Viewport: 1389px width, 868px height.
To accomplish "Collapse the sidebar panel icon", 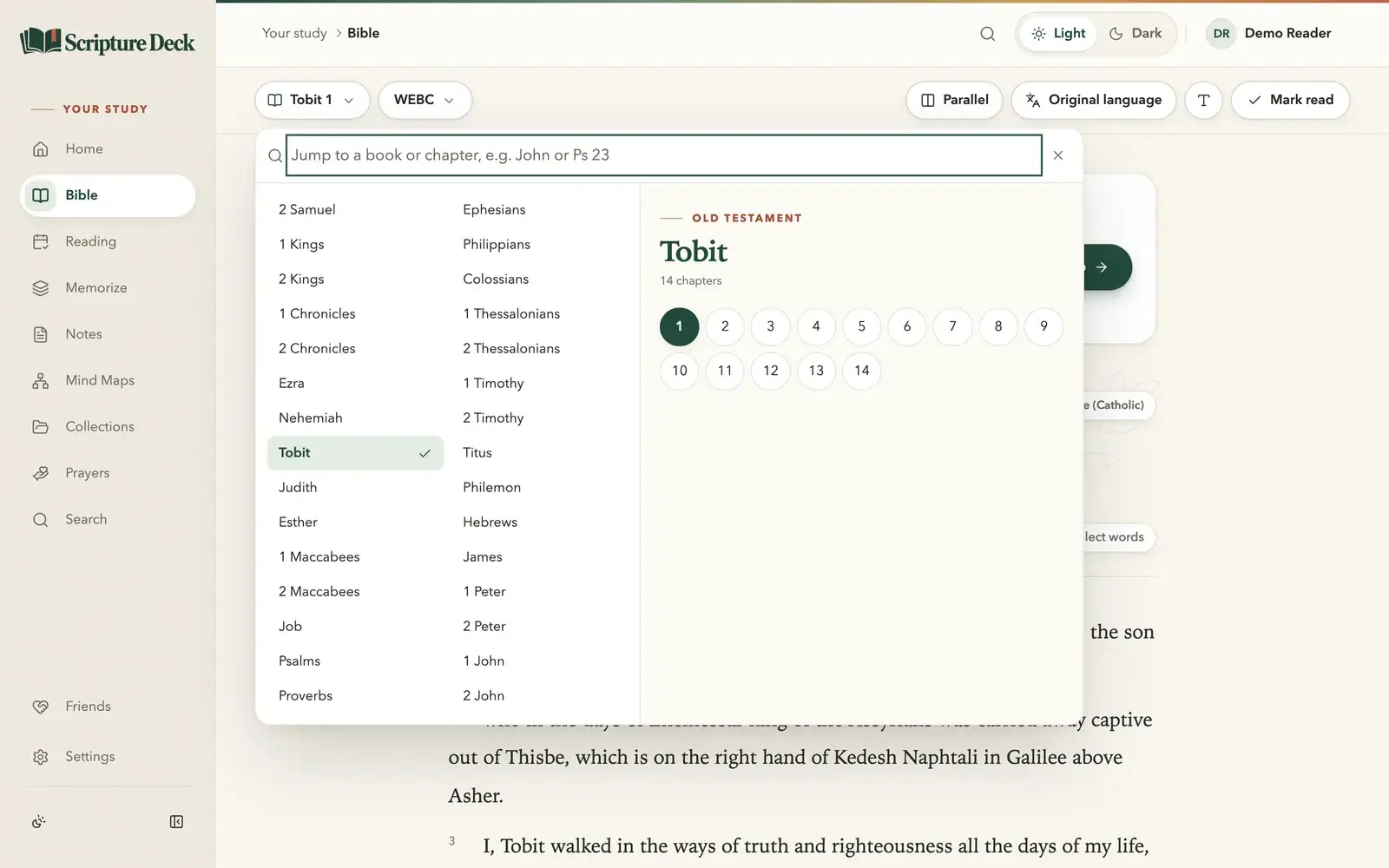I will click(176, 822).
